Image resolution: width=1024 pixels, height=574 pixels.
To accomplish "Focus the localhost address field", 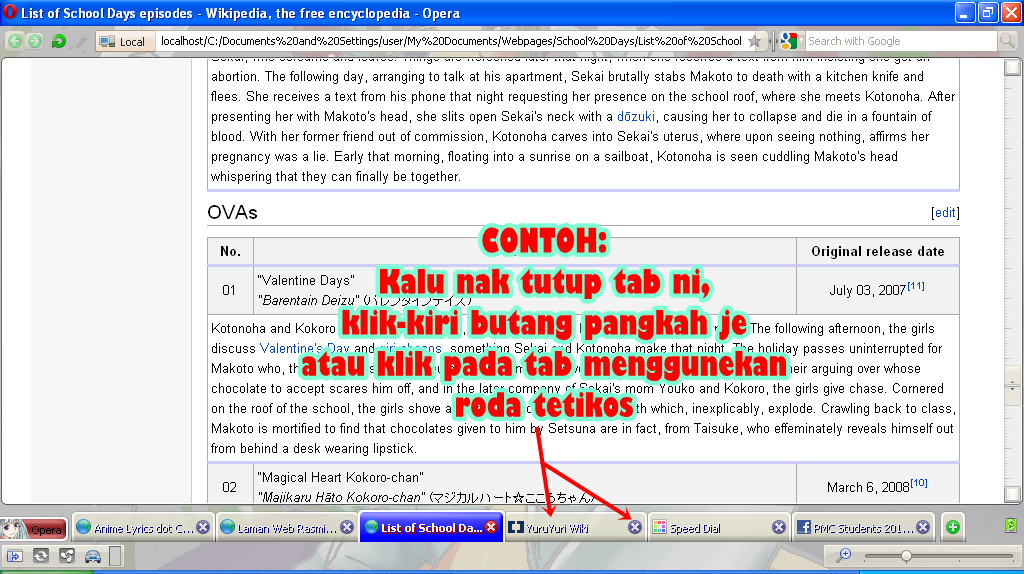I will (x=451, y=41).
